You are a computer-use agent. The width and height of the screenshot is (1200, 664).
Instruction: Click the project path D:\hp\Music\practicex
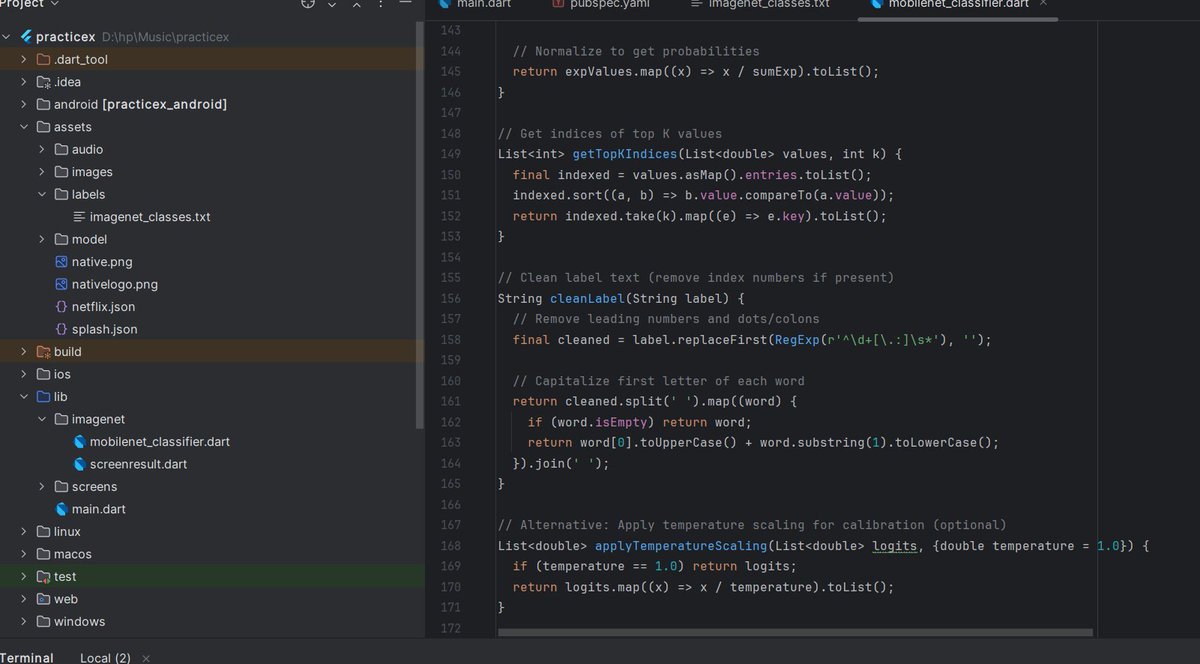pyautogui.click(x=166, y=37)
